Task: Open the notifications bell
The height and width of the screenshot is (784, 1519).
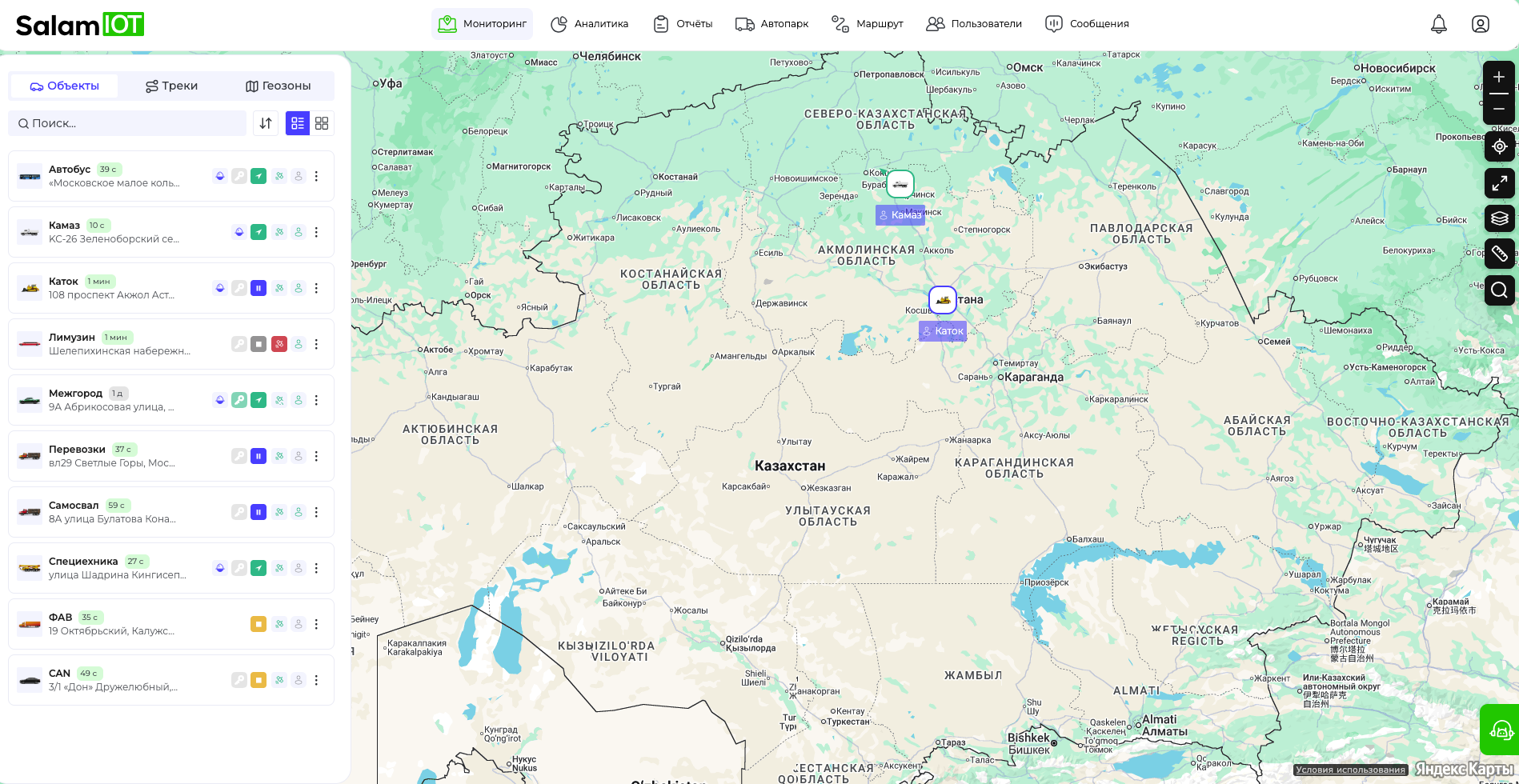Action: (x=1439, y=24)
